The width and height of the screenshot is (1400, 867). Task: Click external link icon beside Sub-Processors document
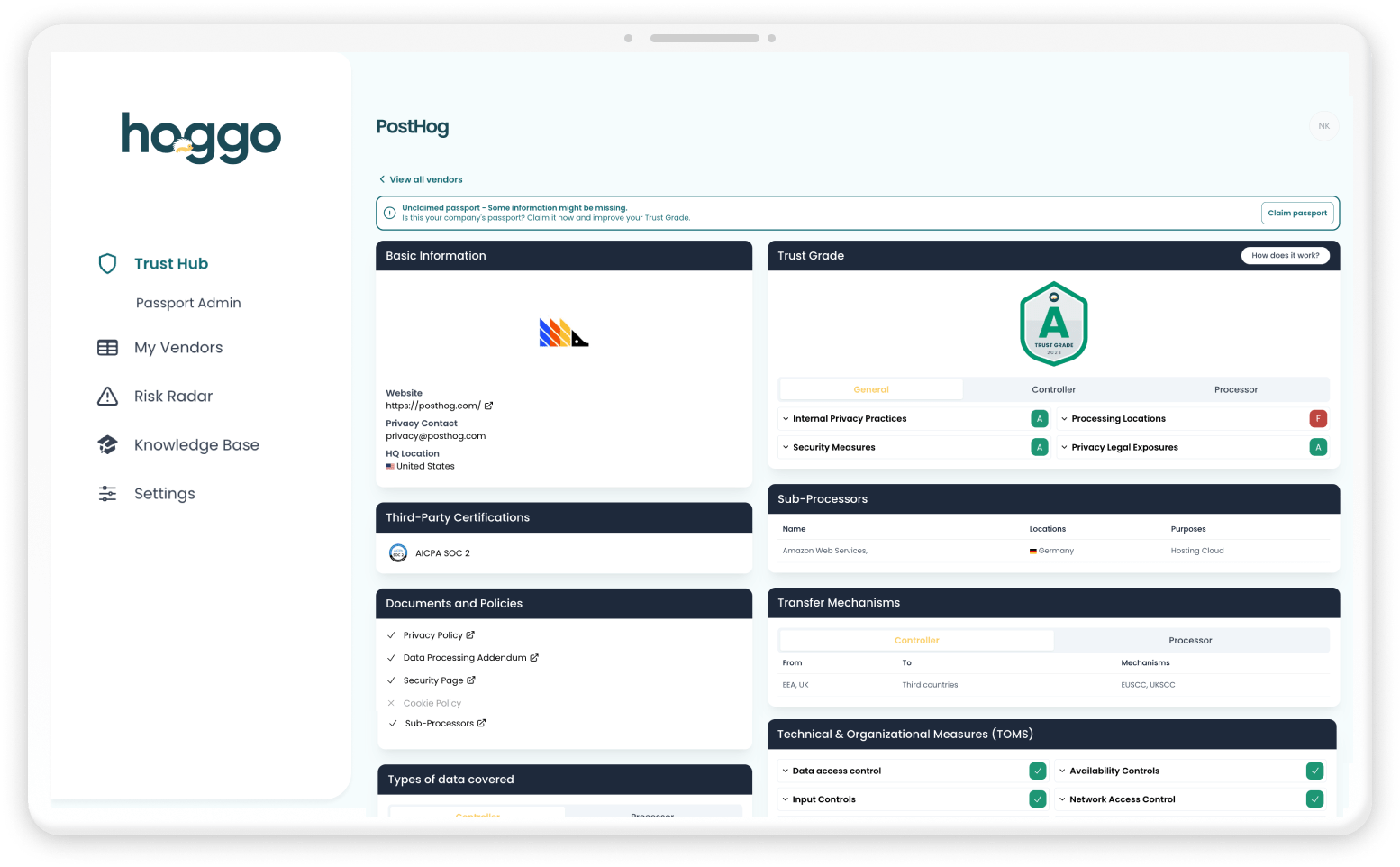click(481, 723)
